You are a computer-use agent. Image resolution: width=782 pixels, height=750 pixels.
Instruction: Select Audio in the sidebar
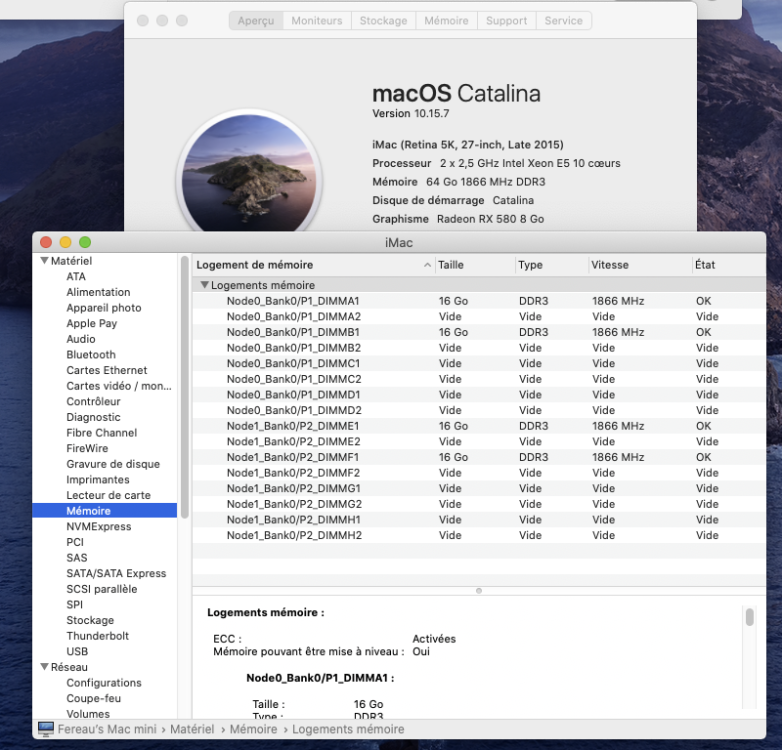click(x=81, y=339)
